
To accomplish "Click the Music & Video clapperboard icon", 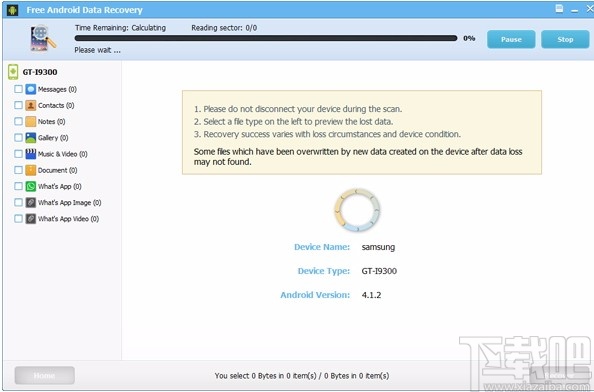I will coord(31,154).
